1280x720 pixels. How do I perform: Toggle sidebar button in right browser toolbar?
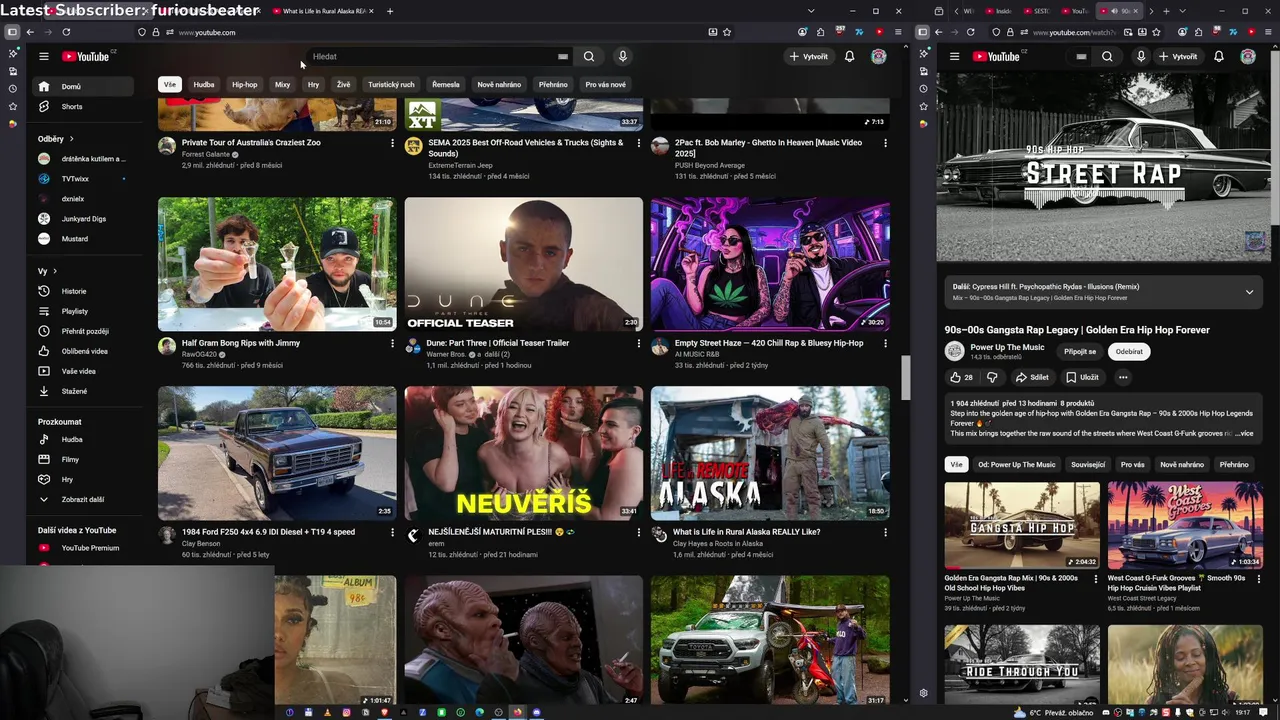[x=922, y=32]
